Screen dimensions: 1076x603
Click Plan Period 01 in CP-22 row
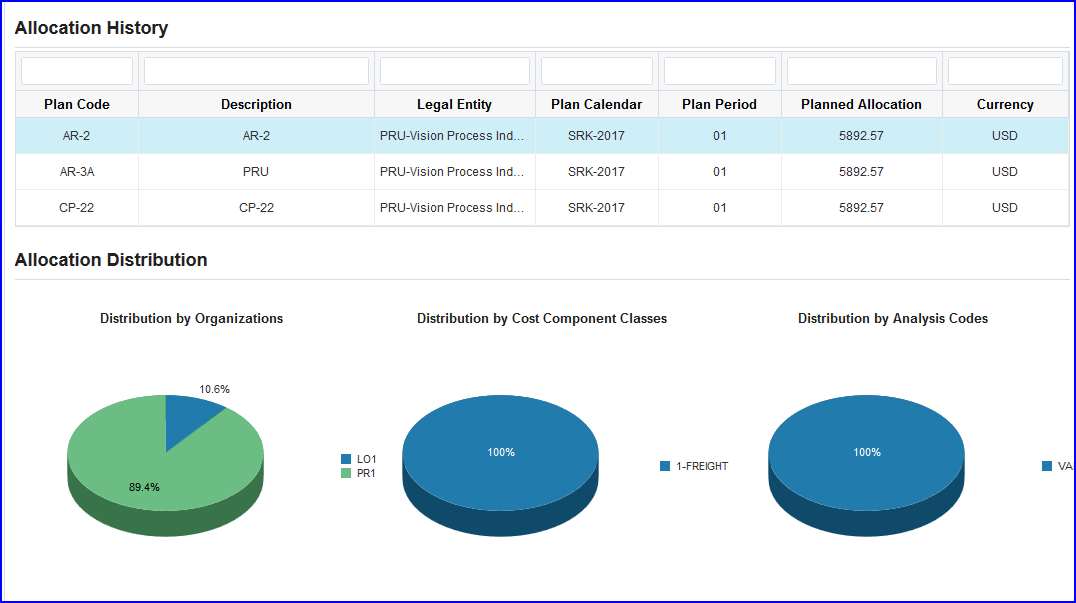(x=719, y=208)
